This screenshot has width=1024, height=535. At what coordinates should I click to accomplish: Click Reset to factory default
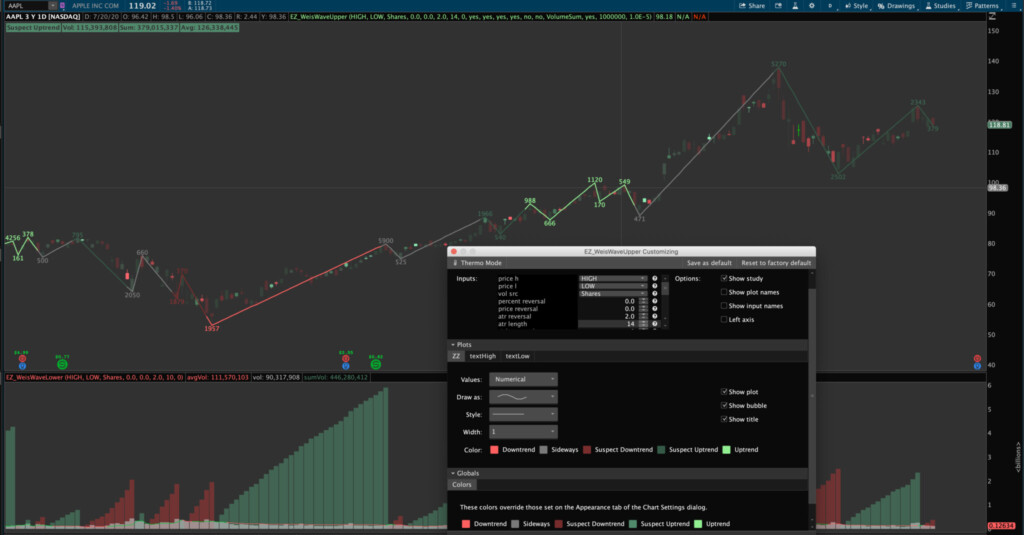coord(776,263)
